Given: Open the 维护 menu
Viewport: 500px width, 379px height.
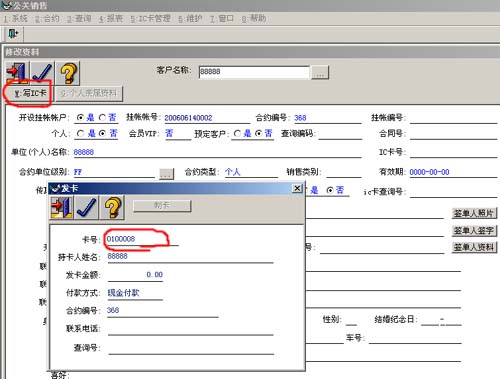Looking at the screenshot, I should coord(190,18).
